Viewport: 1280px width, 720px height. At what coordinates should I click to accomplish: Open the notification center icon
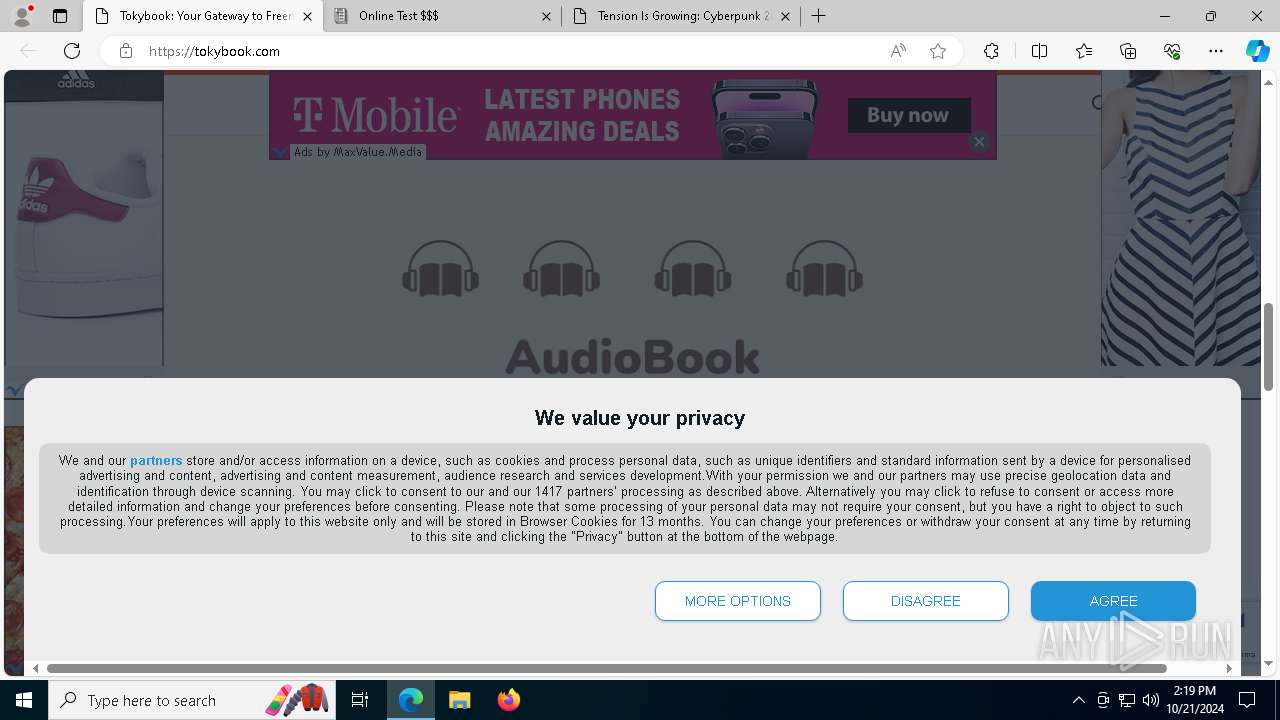click(x=1247, y=700)
